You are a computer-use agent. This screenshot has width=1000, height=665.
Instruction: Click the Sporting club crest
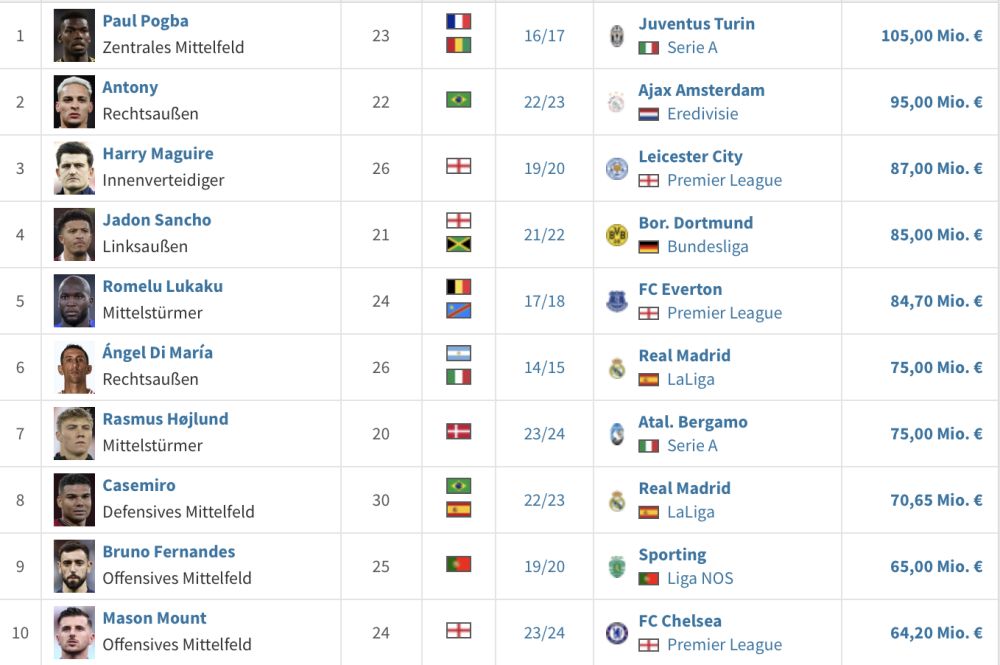pyautogui.click(x=617, y=567)
